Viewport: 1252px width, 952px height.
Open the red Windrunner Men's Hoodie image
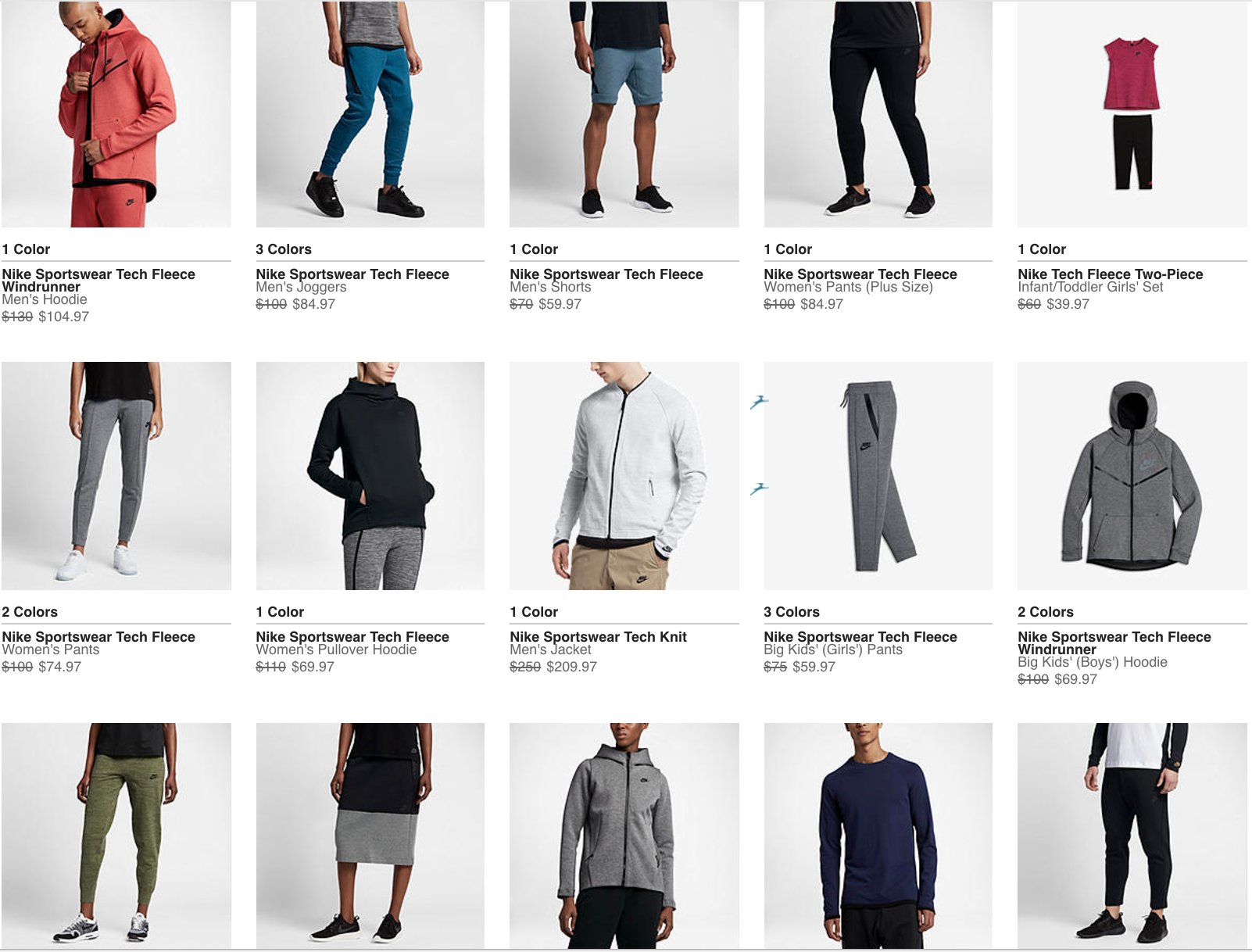(x=116, y=114)
